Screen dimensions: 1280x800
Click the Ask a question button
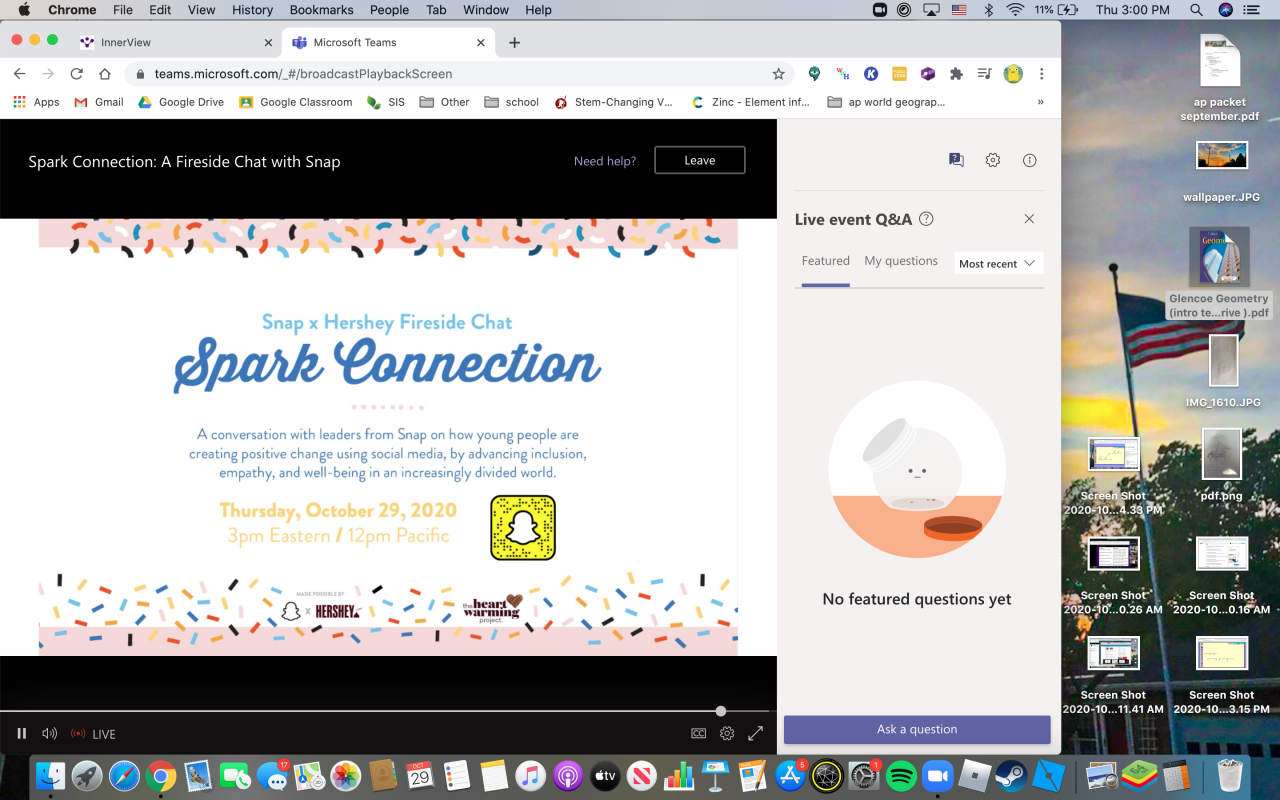coord(917,729)
